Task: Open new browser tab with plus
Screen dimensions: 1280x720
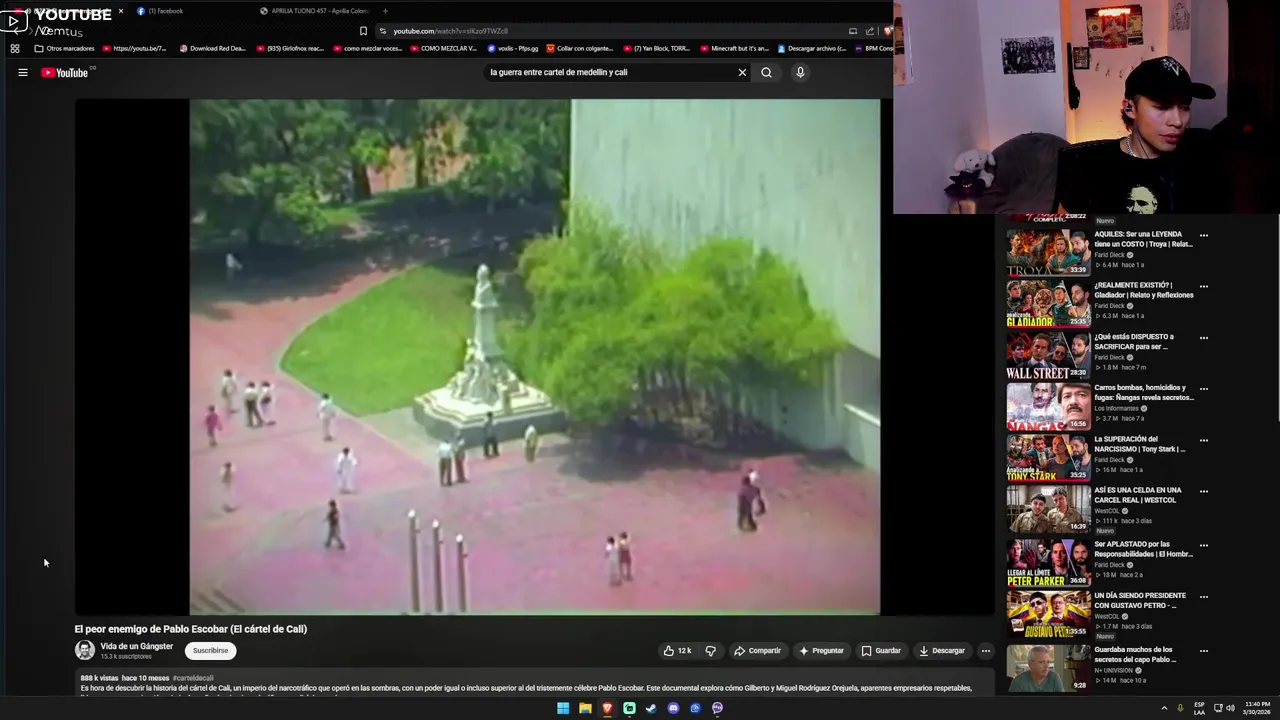Action: [385, 11]
